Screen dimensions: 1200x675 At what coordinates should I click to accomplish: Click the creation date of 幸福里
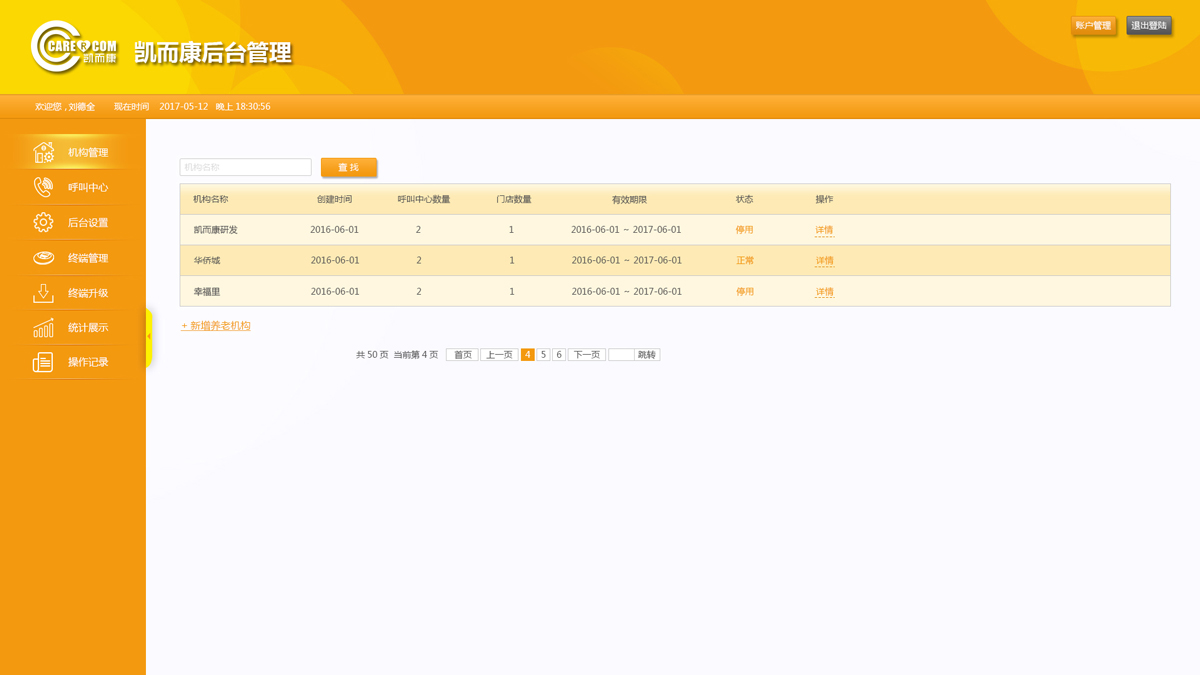coord(335,292)
